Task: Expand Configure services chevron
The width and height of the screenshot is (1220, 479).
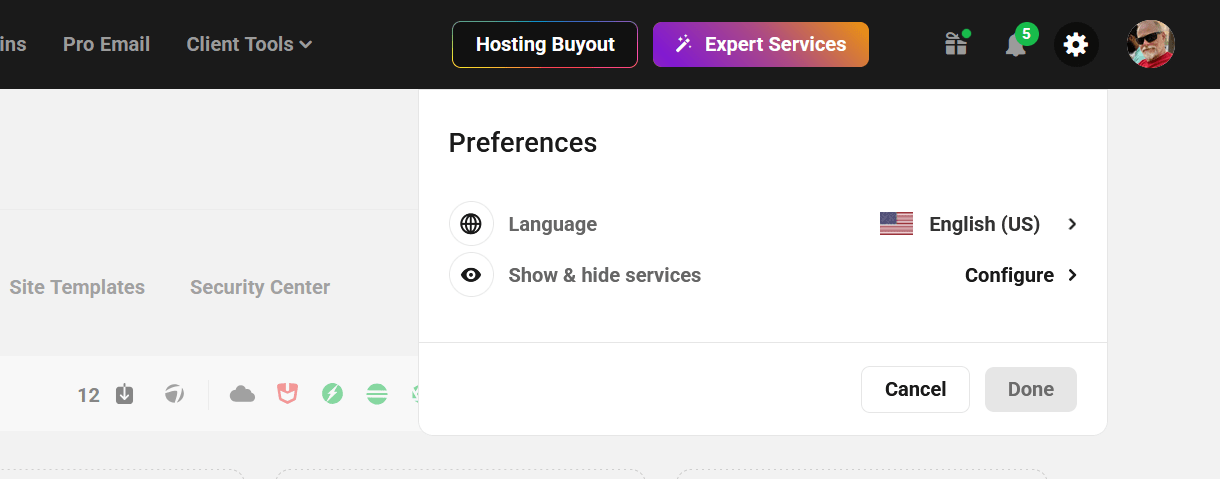Action: (1071, 275)
